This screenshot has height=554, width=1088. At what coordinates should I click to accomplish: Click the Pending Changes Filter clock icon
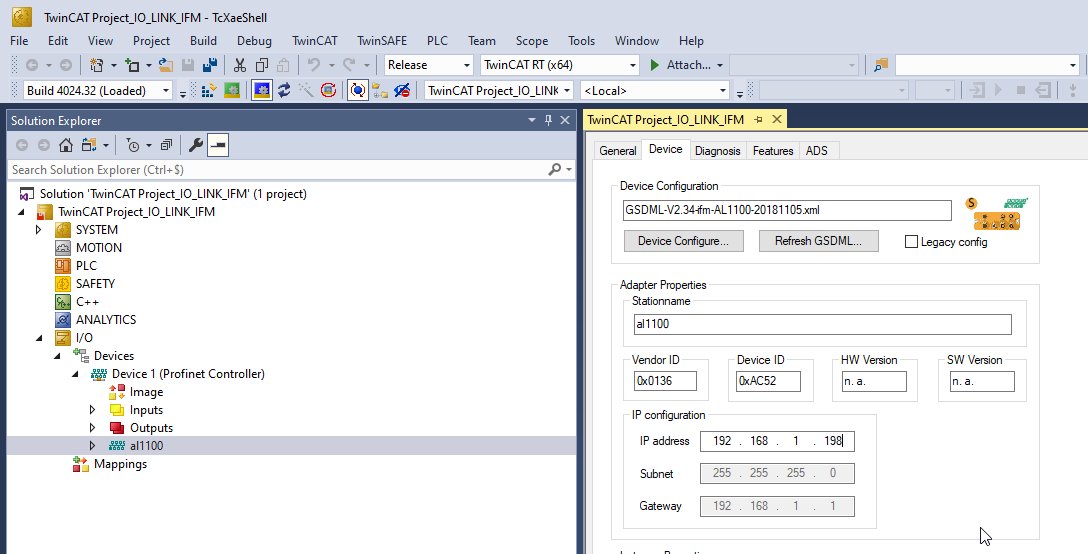(133, 145)
